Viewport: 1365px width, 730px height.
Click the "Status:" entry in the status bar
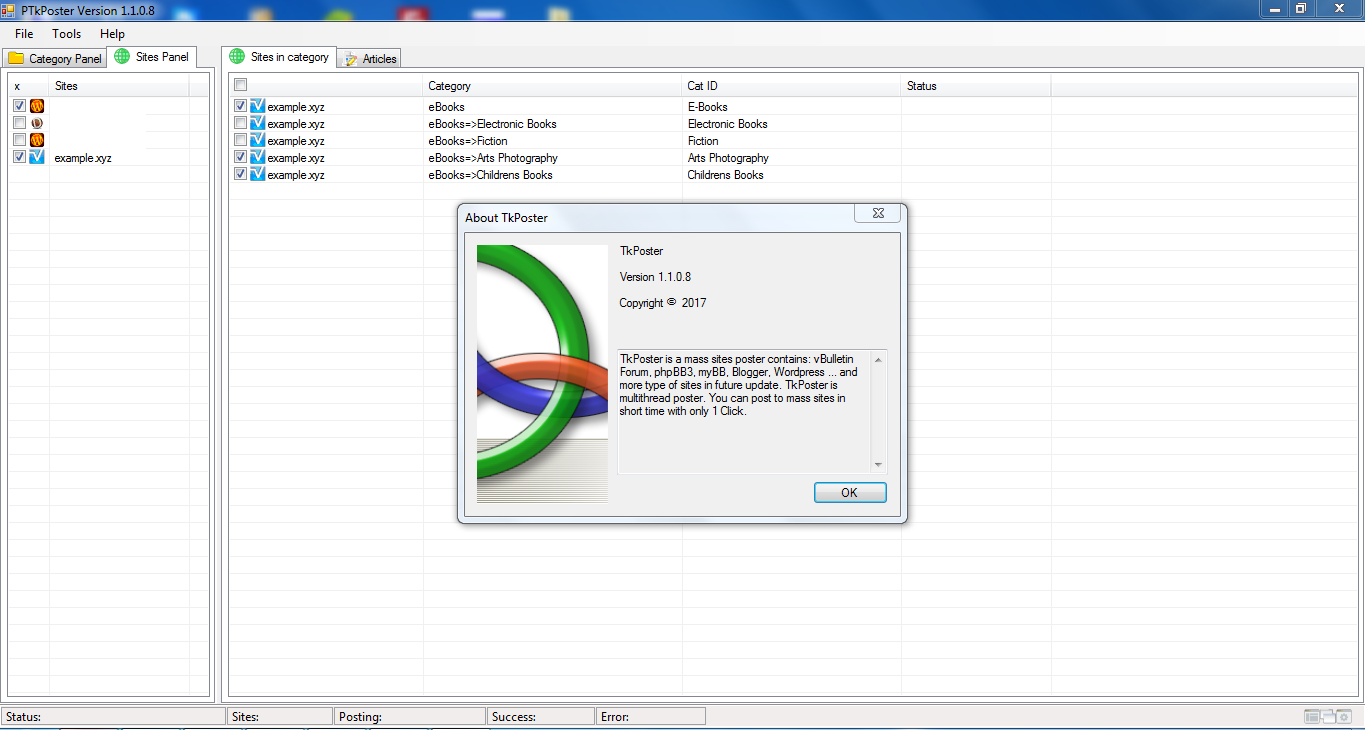114,716
